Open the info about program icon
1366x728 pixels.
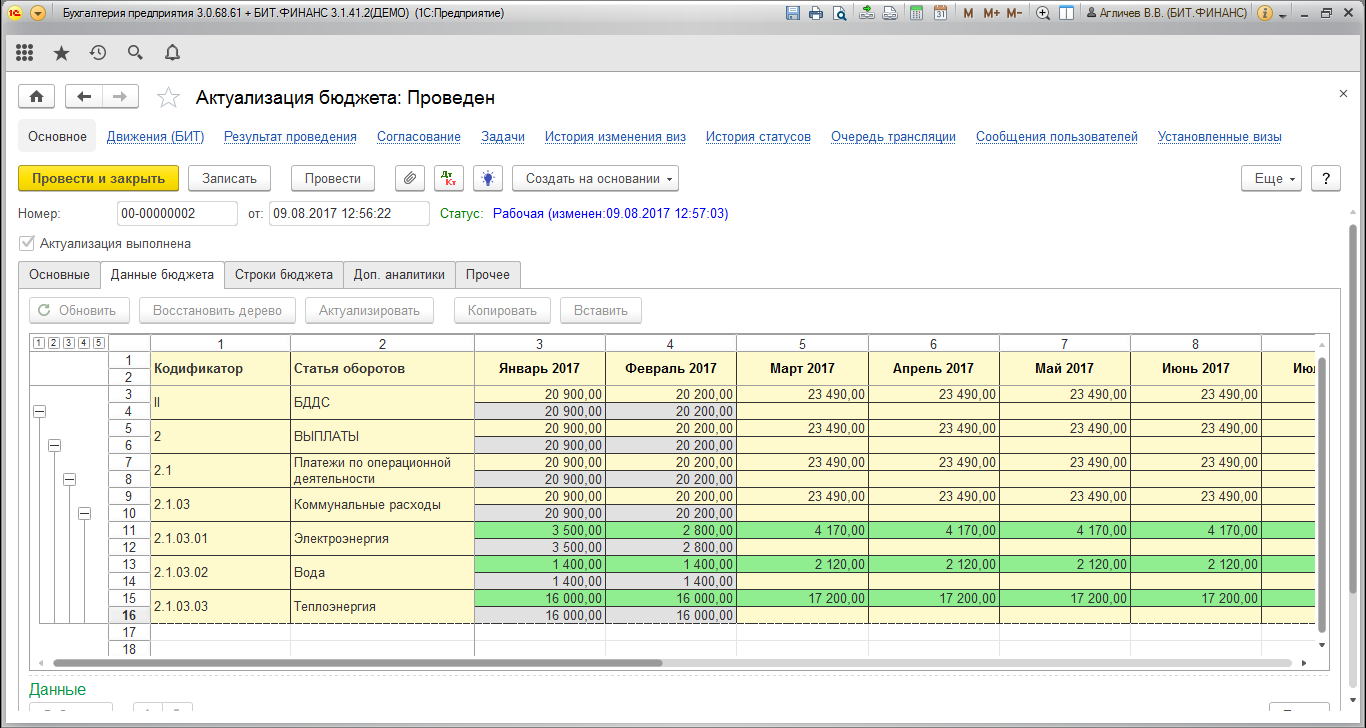pos(1264,13)
